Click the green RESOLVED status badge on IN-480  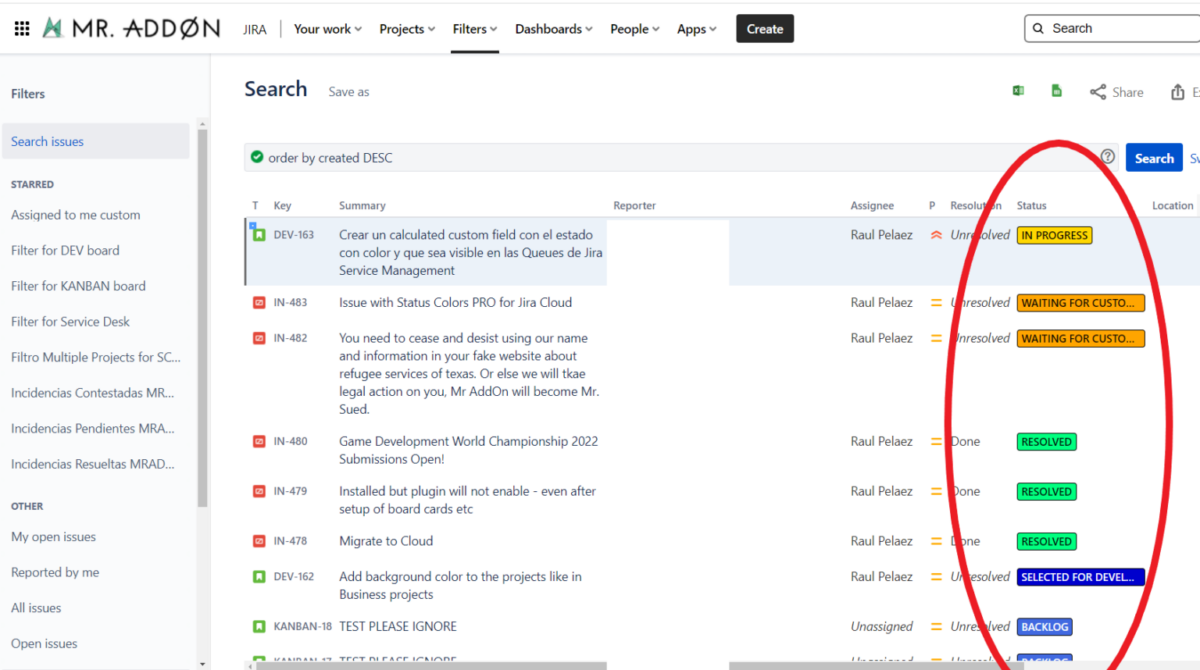pos(1046,441)
